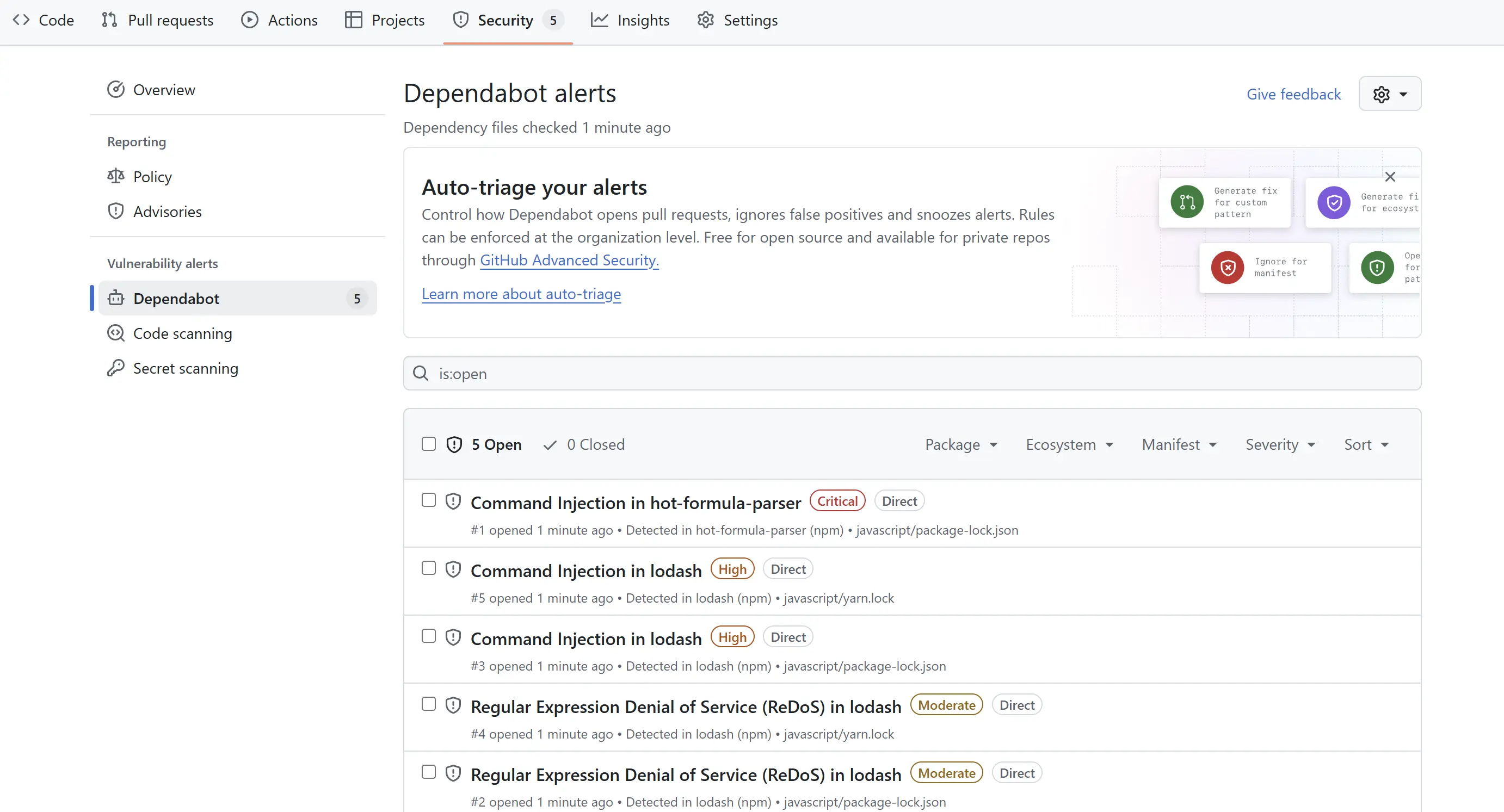Expand the Severity filter dropdown
Viewport: 1504px width, 812px height.
coord(1280,444)
